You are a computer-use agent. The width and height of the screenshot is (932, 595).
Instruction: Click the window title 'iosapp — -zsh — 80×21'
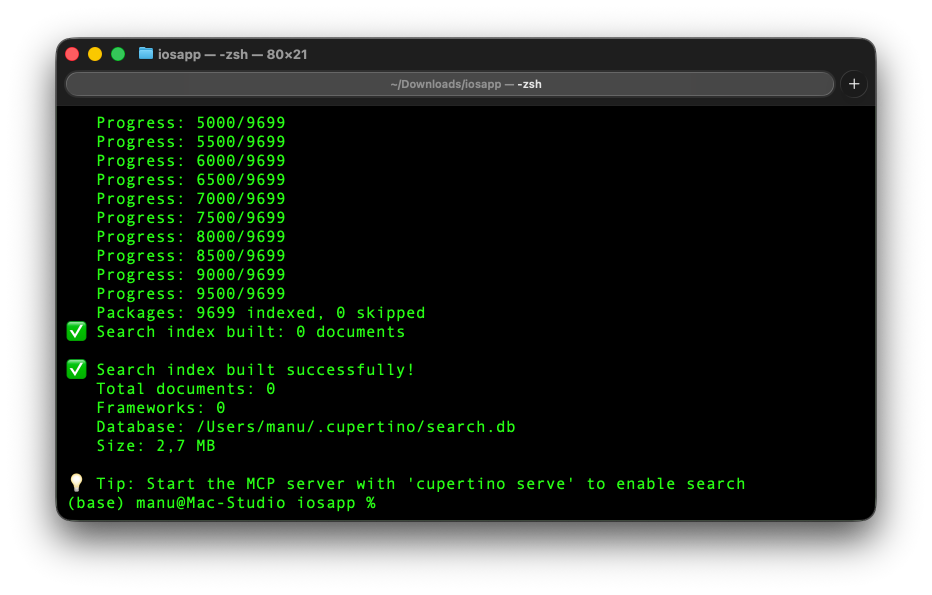pos(232,54)
